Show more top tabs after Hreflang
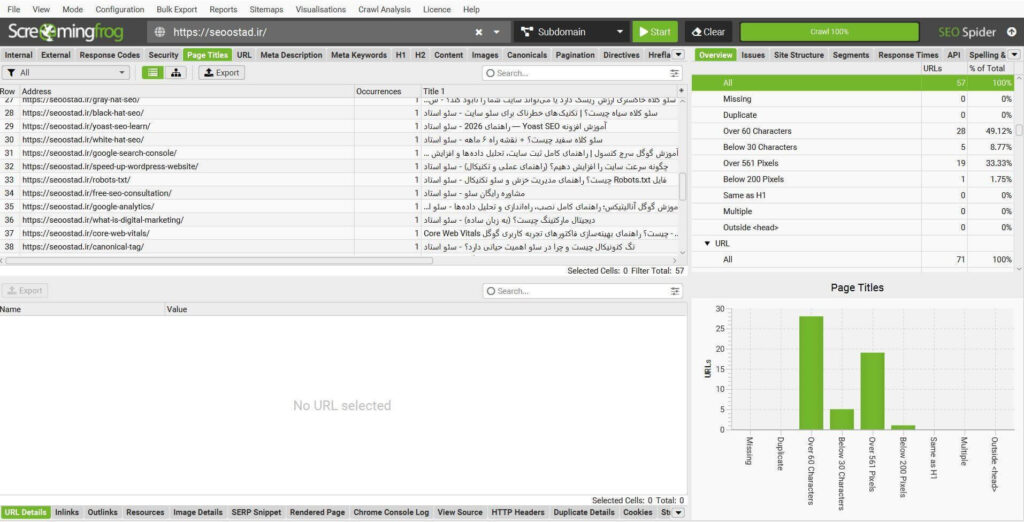The image size is (1024, 522). [x=679, y=55]
